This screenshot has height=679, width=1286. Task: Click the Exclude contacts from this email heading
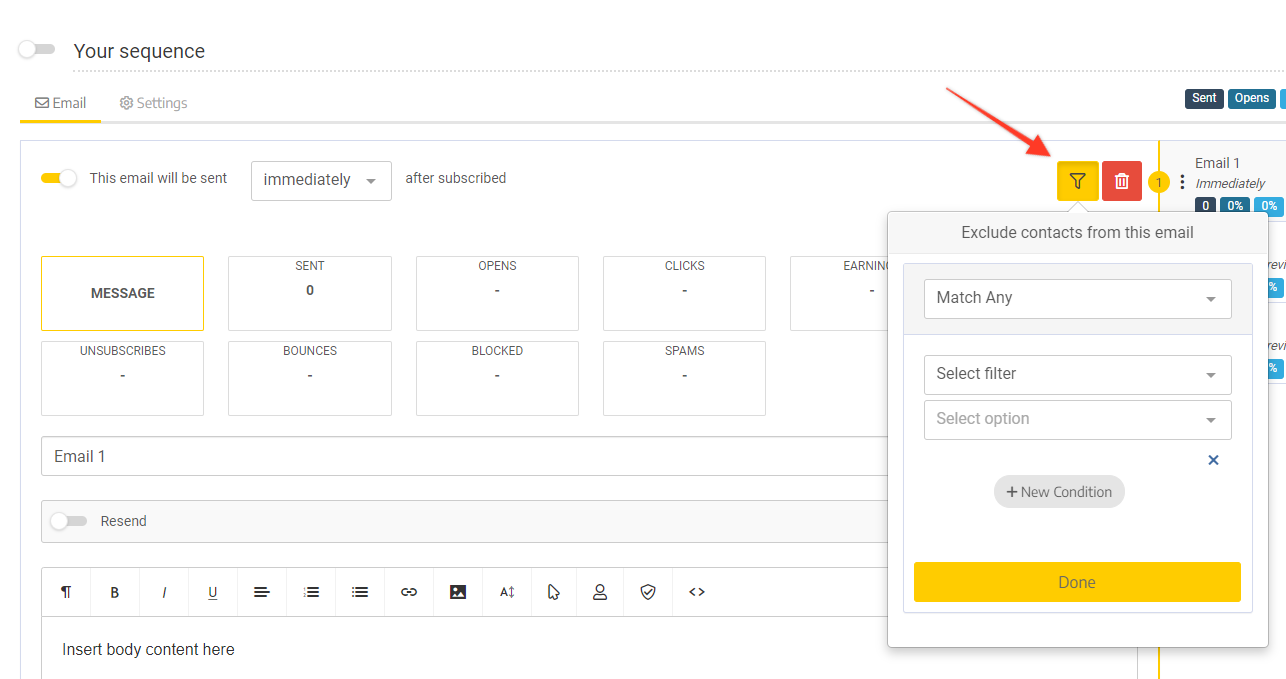pos(1077,232)
